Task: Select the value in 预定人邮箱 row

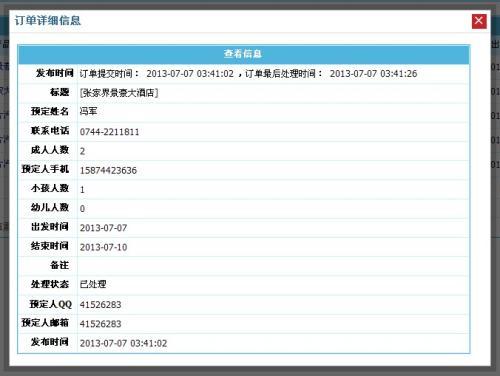Action: (100, 324)
